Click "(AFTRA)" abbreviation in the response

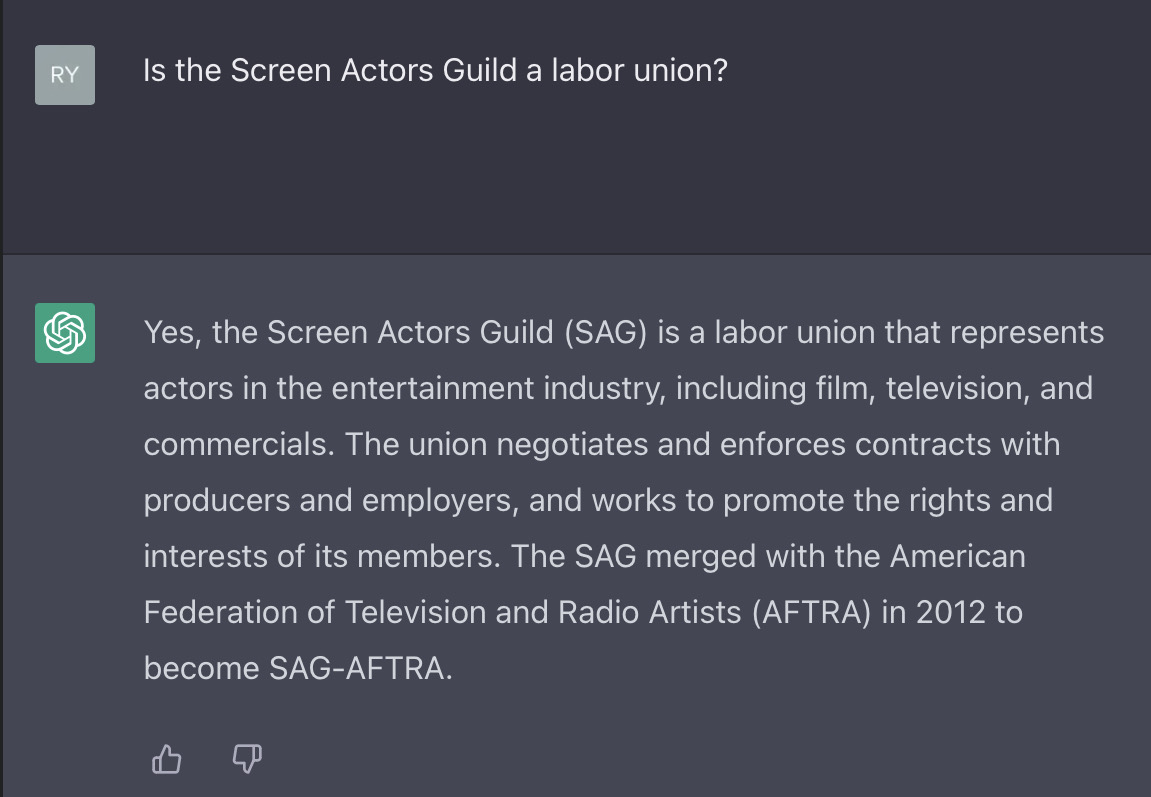pyautogui.click(x=811, y=613)
